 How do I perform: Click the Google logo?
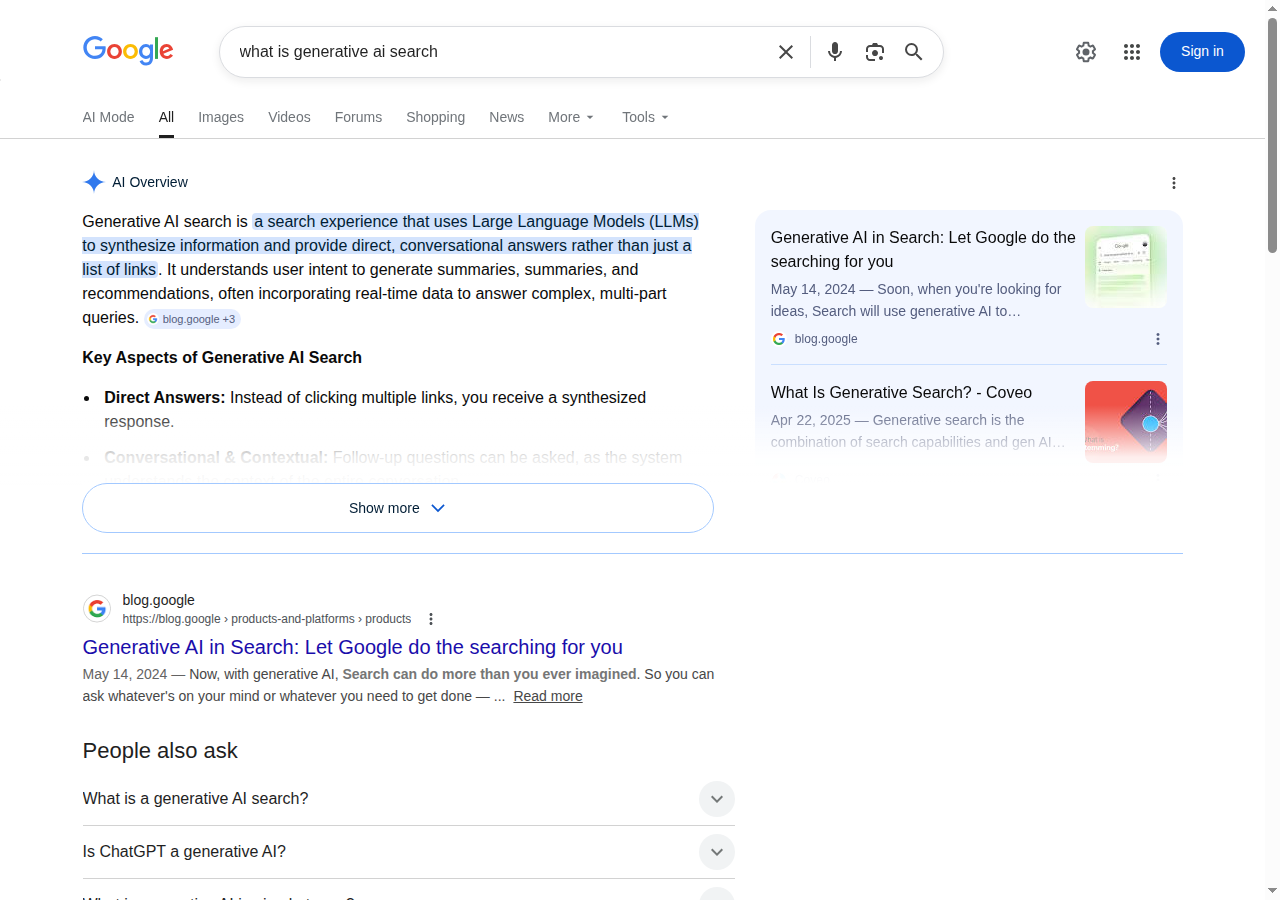(x=128, y=51)
